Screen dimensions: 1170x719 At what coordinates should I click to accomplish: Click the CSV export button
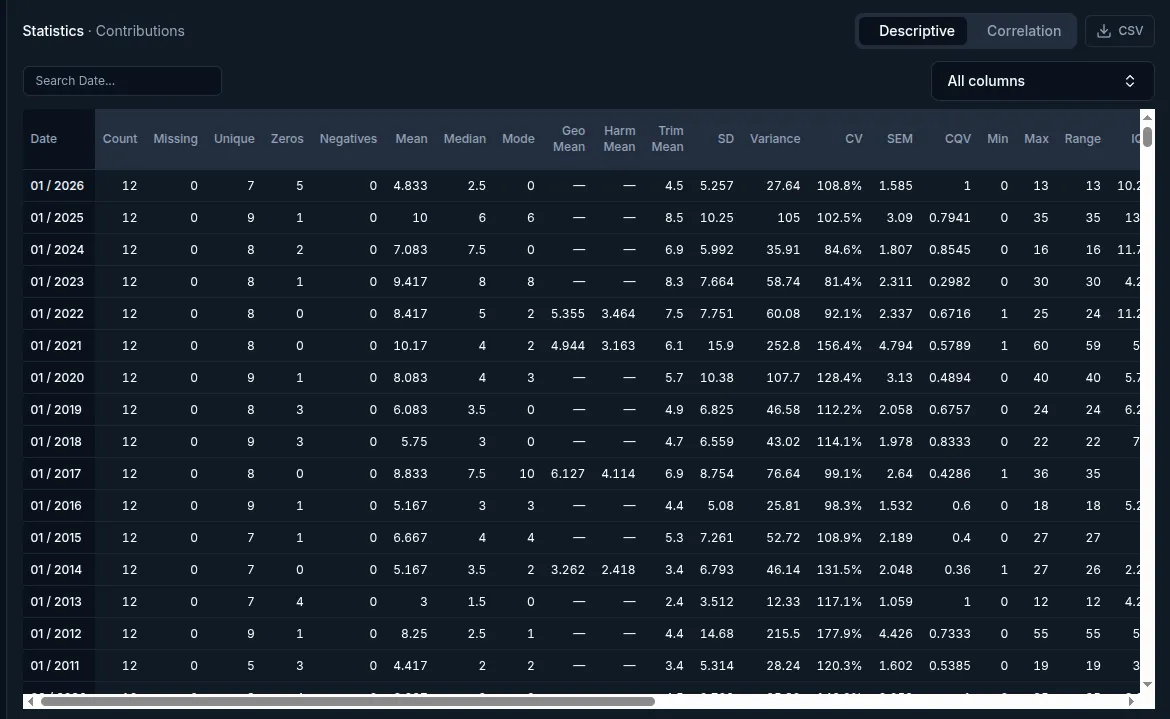point(1119,31)
